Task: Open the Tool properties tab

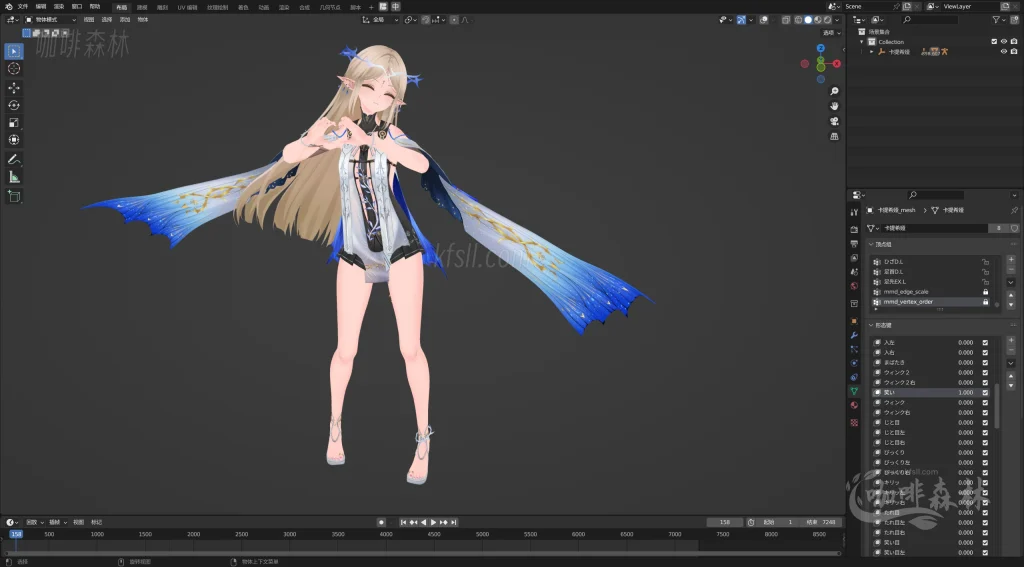Action: pos(854,213)
